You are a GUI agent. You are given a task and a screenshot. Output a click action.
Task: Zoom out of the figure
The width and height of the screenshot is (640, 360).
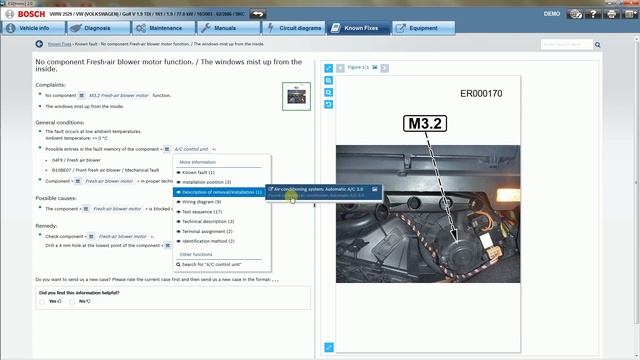[329, 93]
